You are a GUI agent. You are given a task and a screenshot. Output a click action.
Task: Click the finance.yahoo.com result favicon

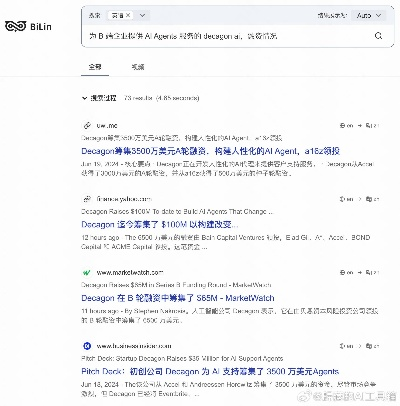click(87, 199)
